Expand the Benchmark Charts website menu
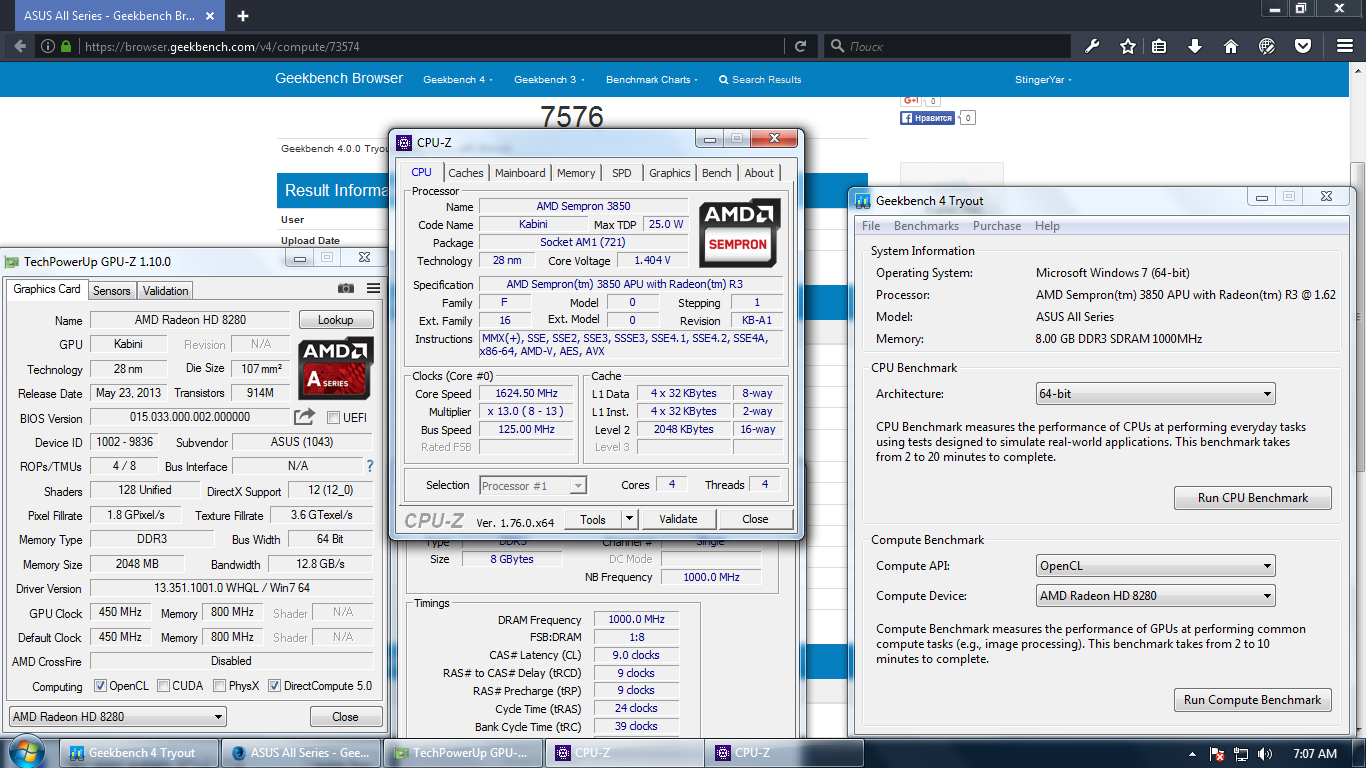Viewport: 1366px width, 768px height. tap(652, 80)
